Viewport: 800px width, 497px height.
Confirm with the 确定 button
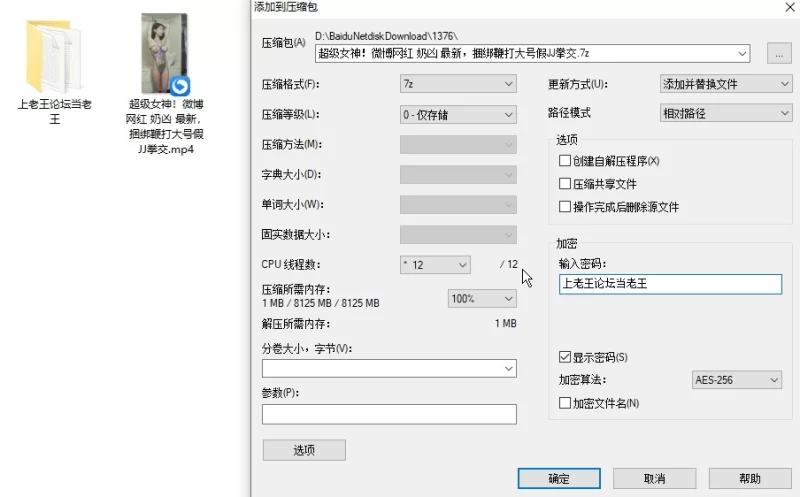tap(559, 479)
